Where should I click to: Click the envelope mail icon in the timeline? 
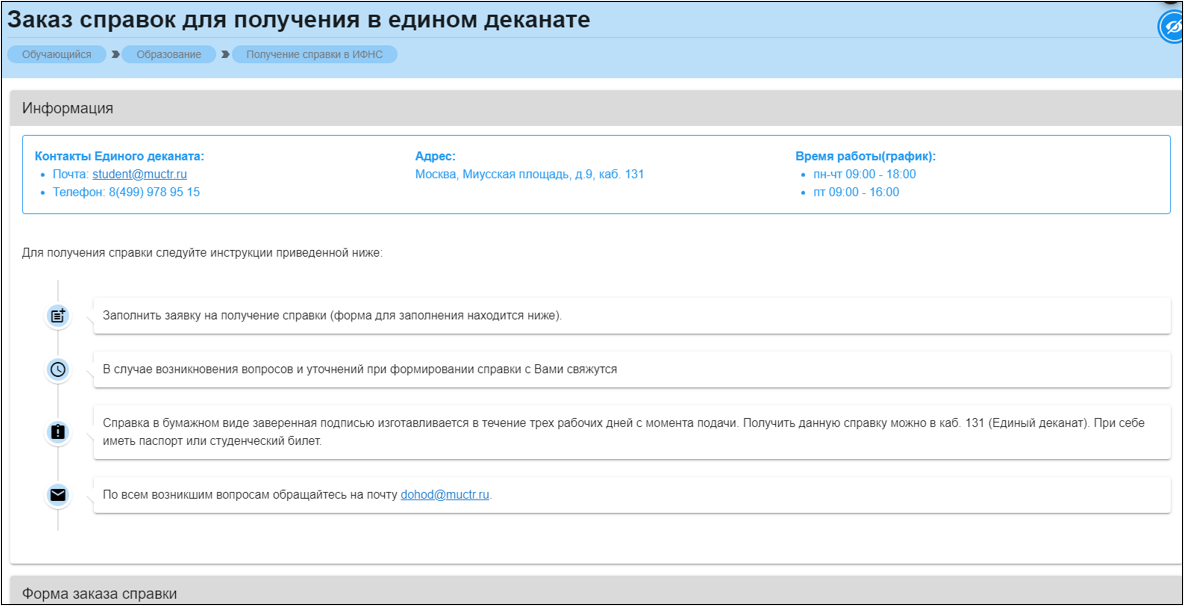point(58,495)
